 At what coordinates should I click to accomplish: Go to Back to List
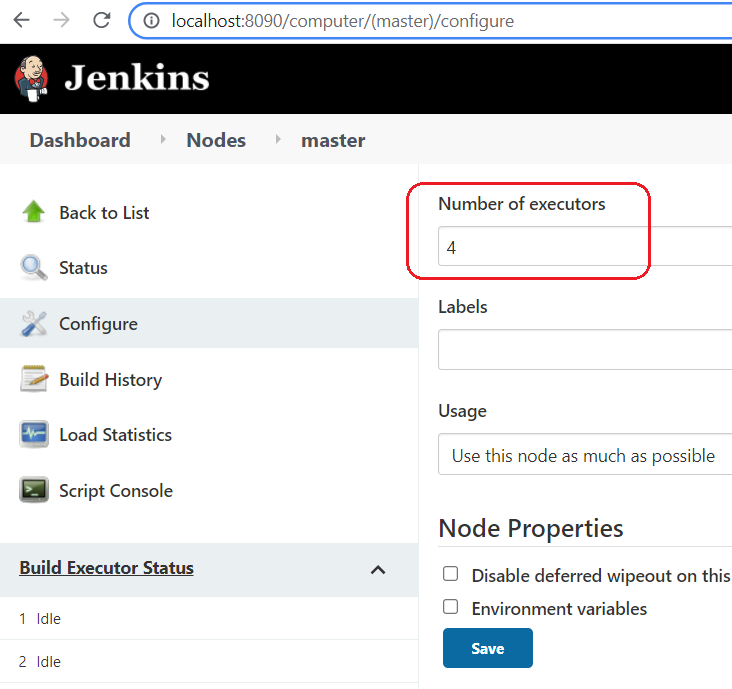pyautogui.click(x=104, y=213)
